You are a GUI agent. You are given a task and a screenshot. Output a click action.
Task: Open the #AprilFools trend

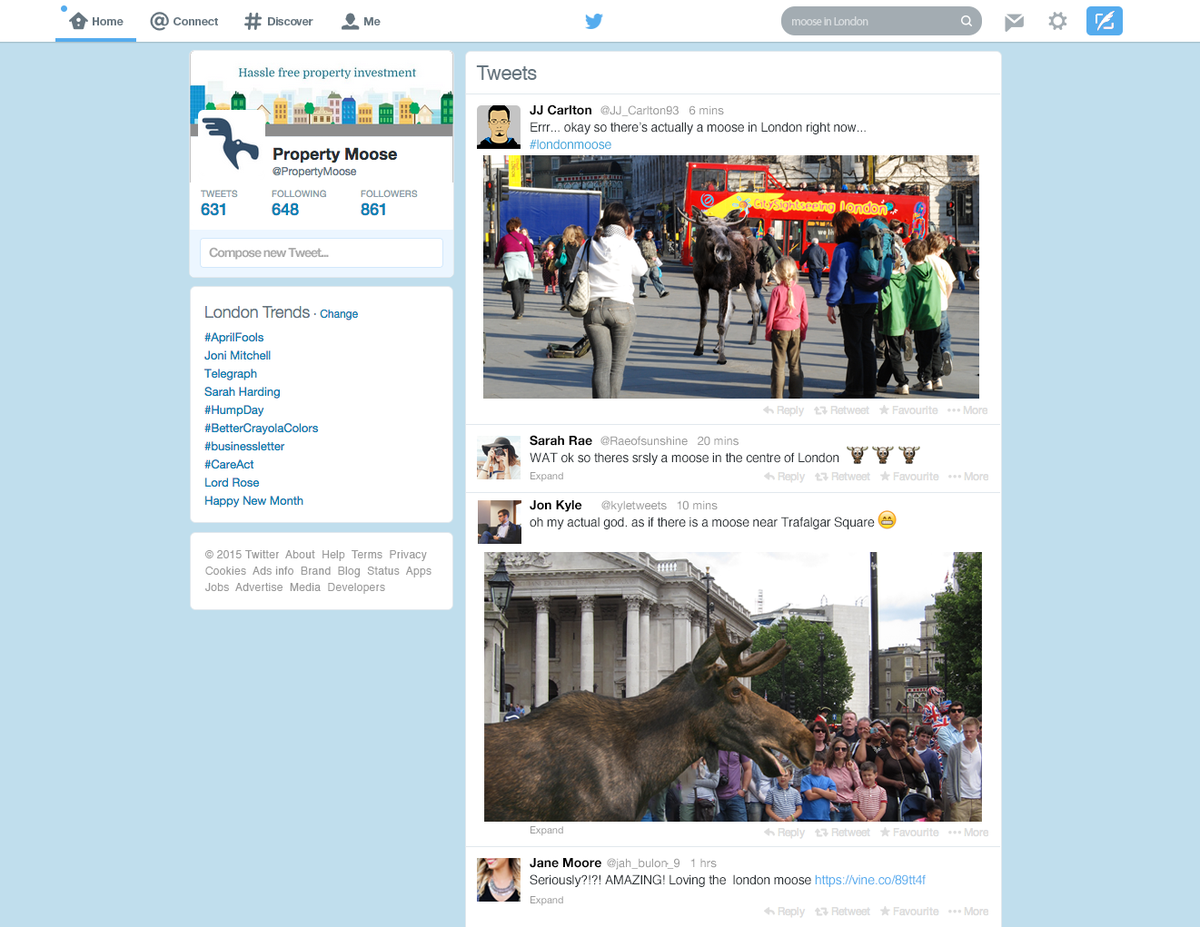coord(234,337)
